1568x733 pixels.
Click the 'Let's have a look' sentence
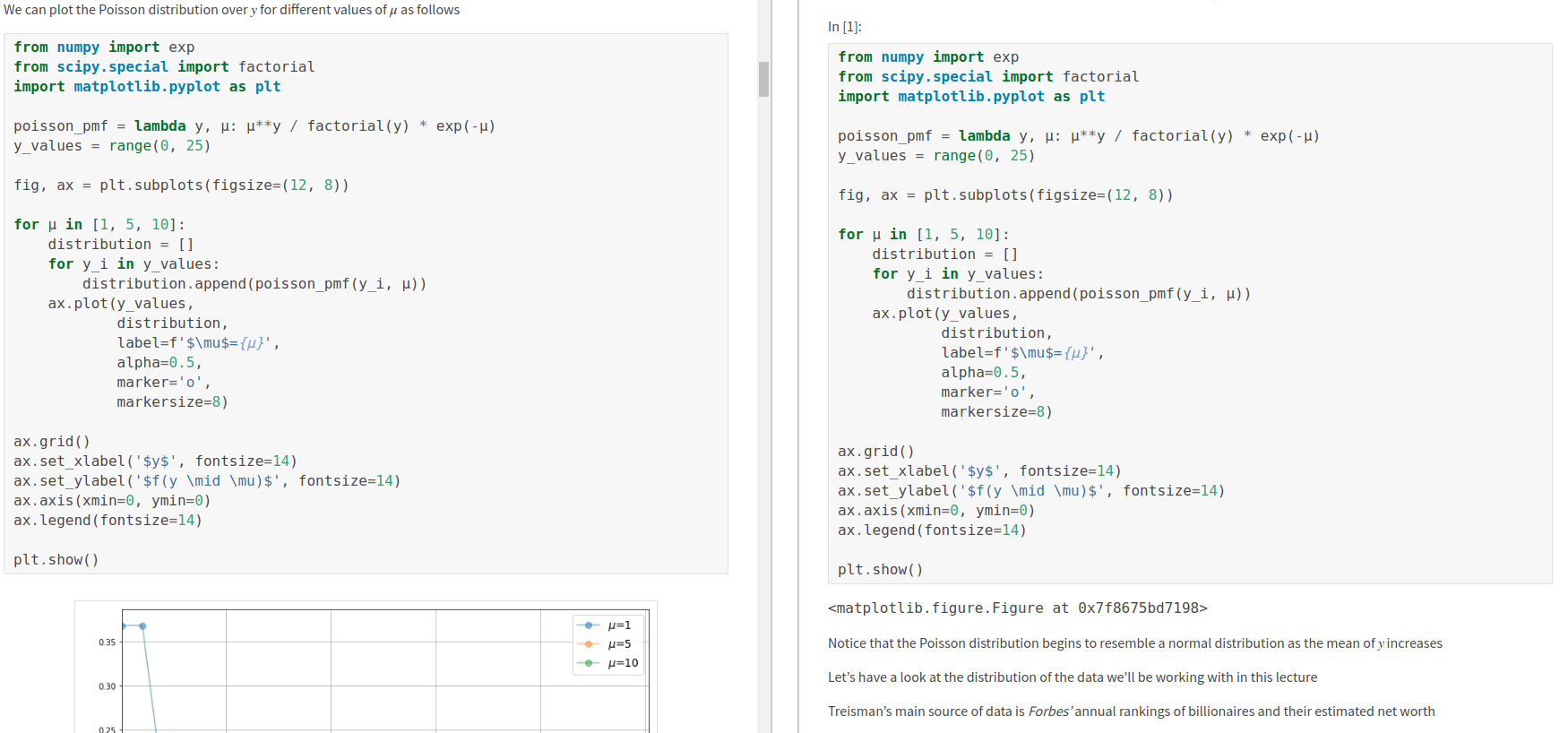point(1072,677)
